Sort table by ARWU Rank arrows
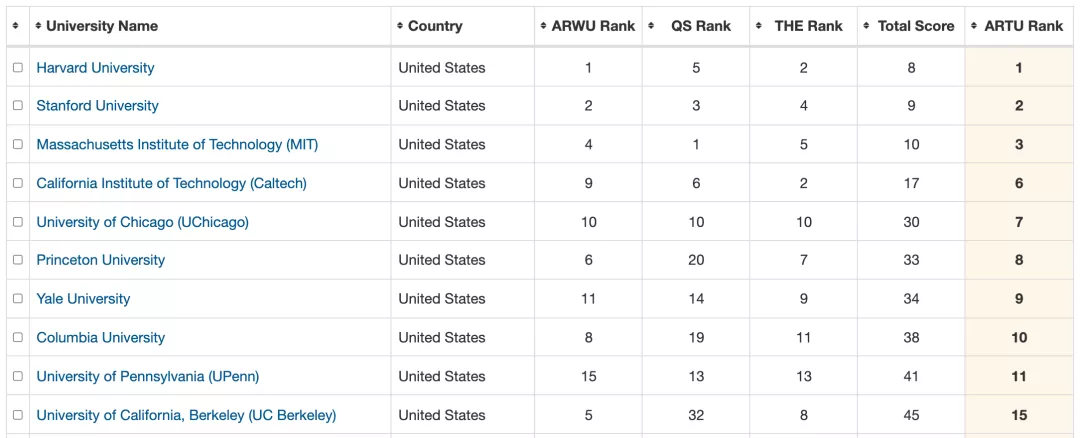The image size is (1080, 438). pyautogui.click(x=544, y=26)
